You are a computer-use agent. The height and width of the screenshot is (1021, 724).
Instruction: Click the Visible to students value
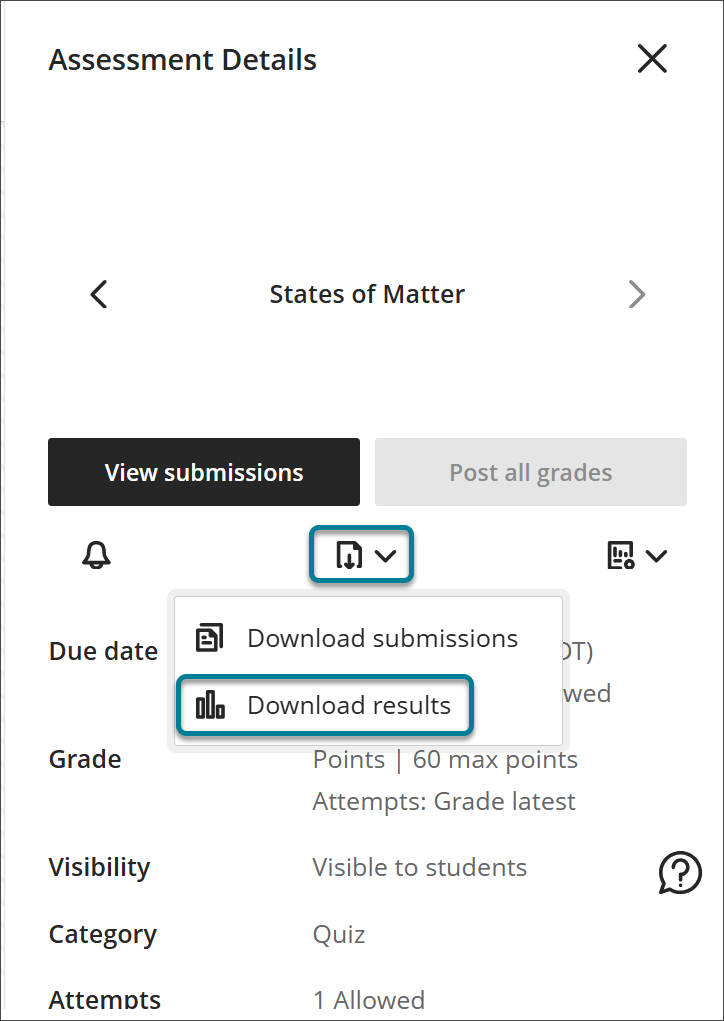point(419,867)
